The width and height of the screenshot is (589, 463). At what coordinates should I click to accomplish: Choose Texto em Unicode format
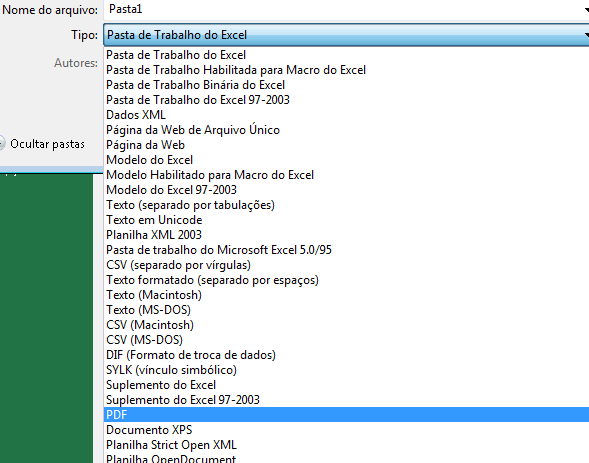(346, 220)
